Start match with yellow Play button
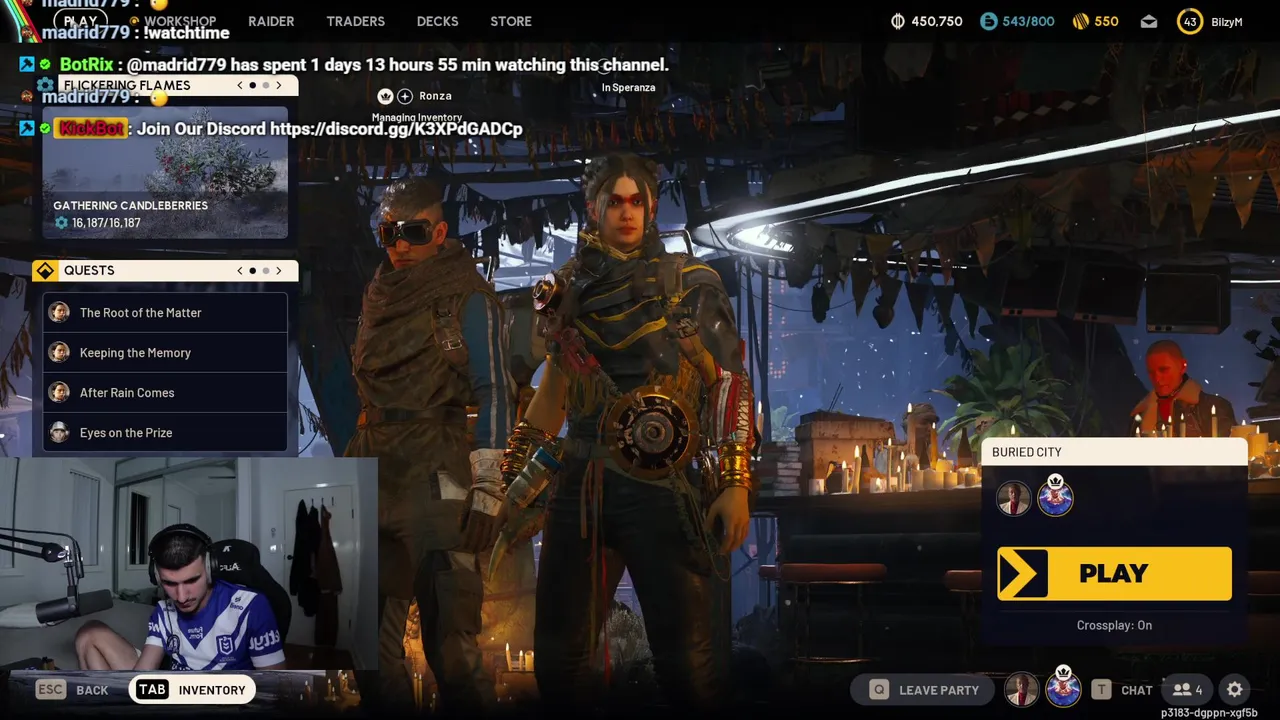Image resolution: width=1280 pixels, height=720 pixels. pos(1114,573)
